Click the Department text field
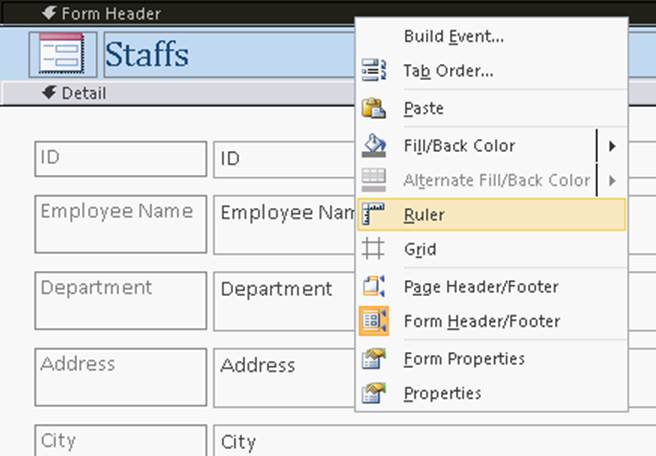 (x=285, y=300)
